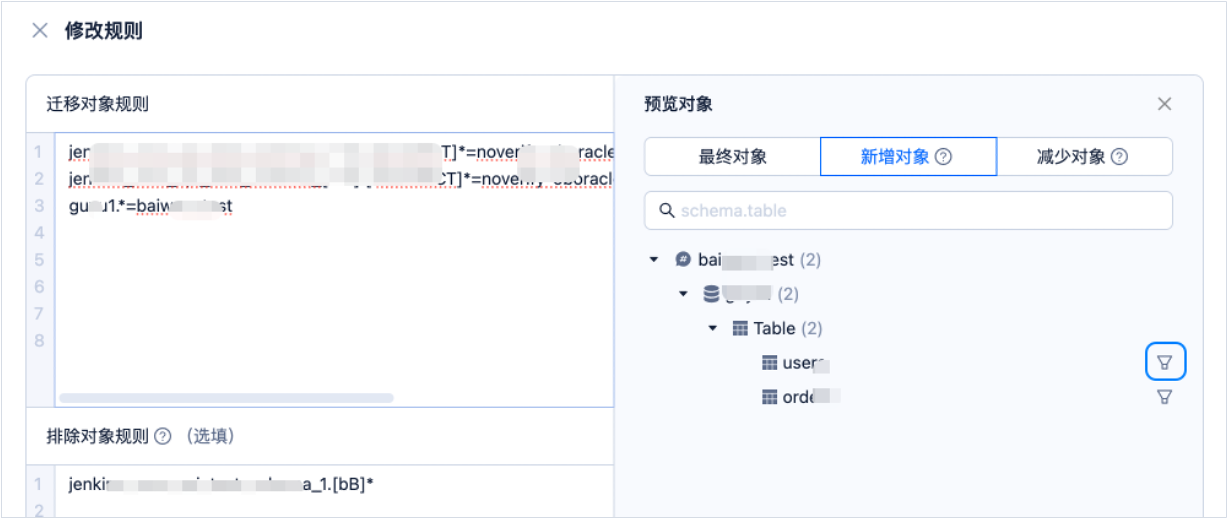Click the Table (2) label
This screenshot has width=1228, height=518.
coord(788,328)
